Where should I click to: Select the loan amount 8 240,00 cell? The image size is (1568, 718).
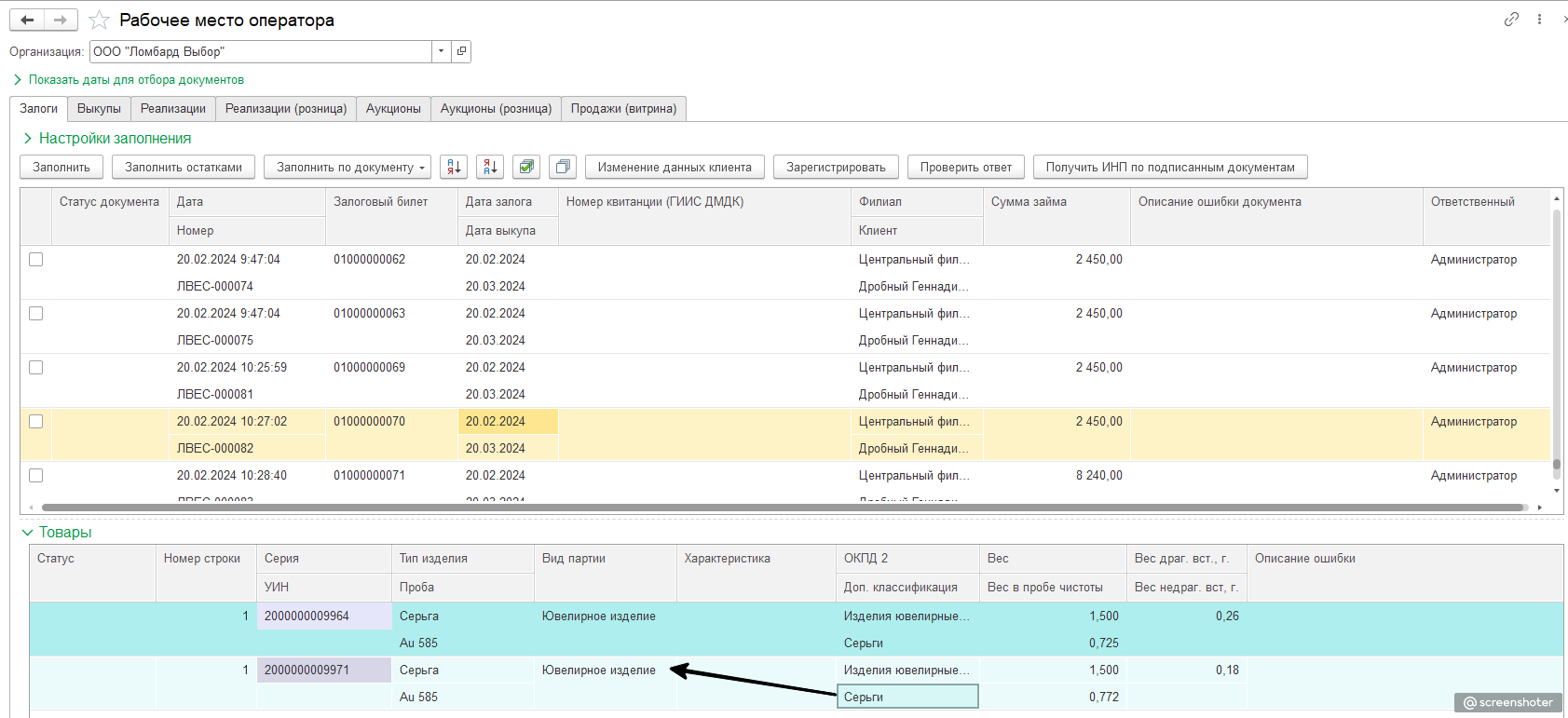pyautogui.click(x=1057, y=475)
